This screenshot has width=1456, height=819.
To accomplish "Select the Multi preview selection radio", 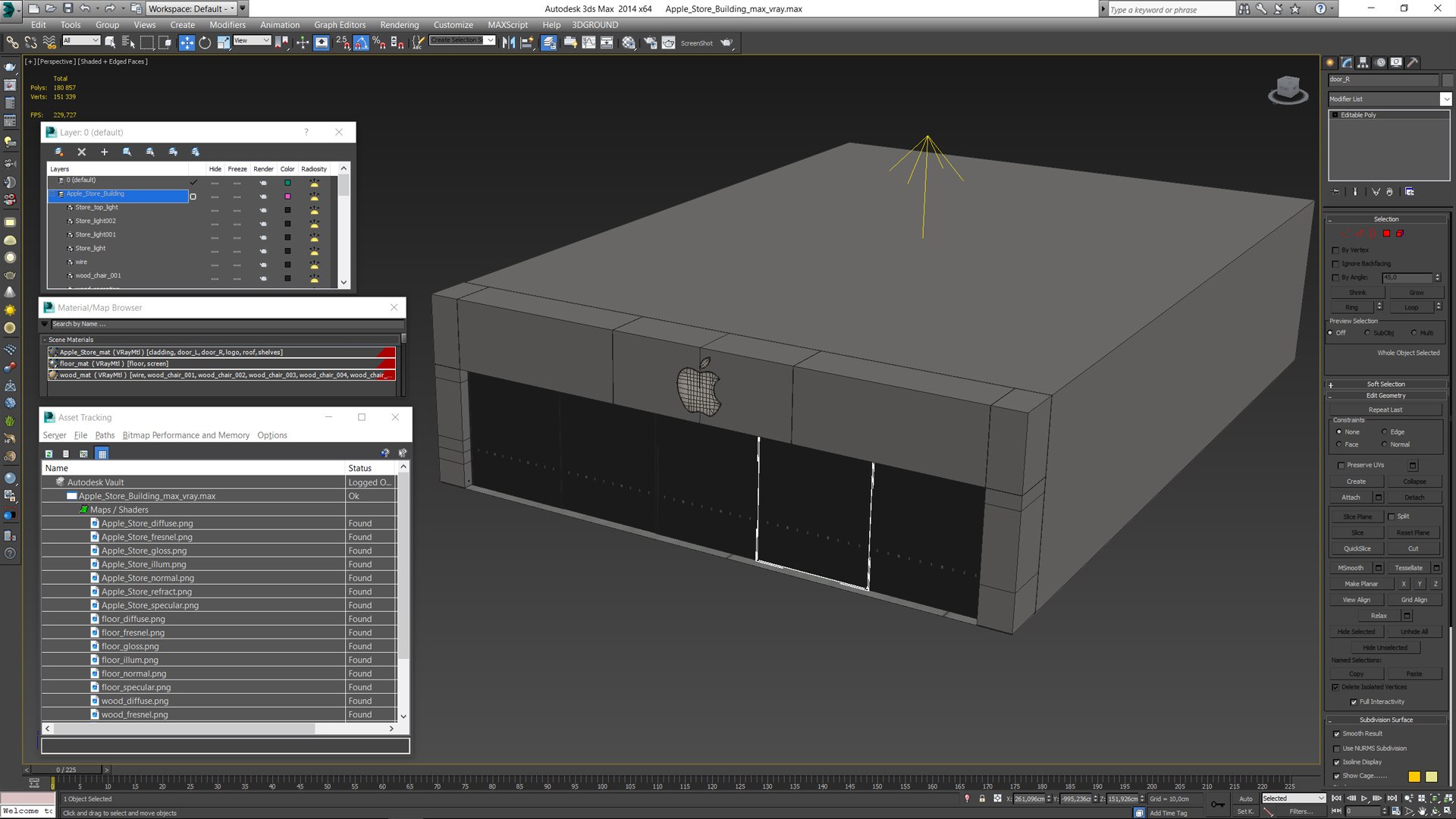I will [1414, 333].
